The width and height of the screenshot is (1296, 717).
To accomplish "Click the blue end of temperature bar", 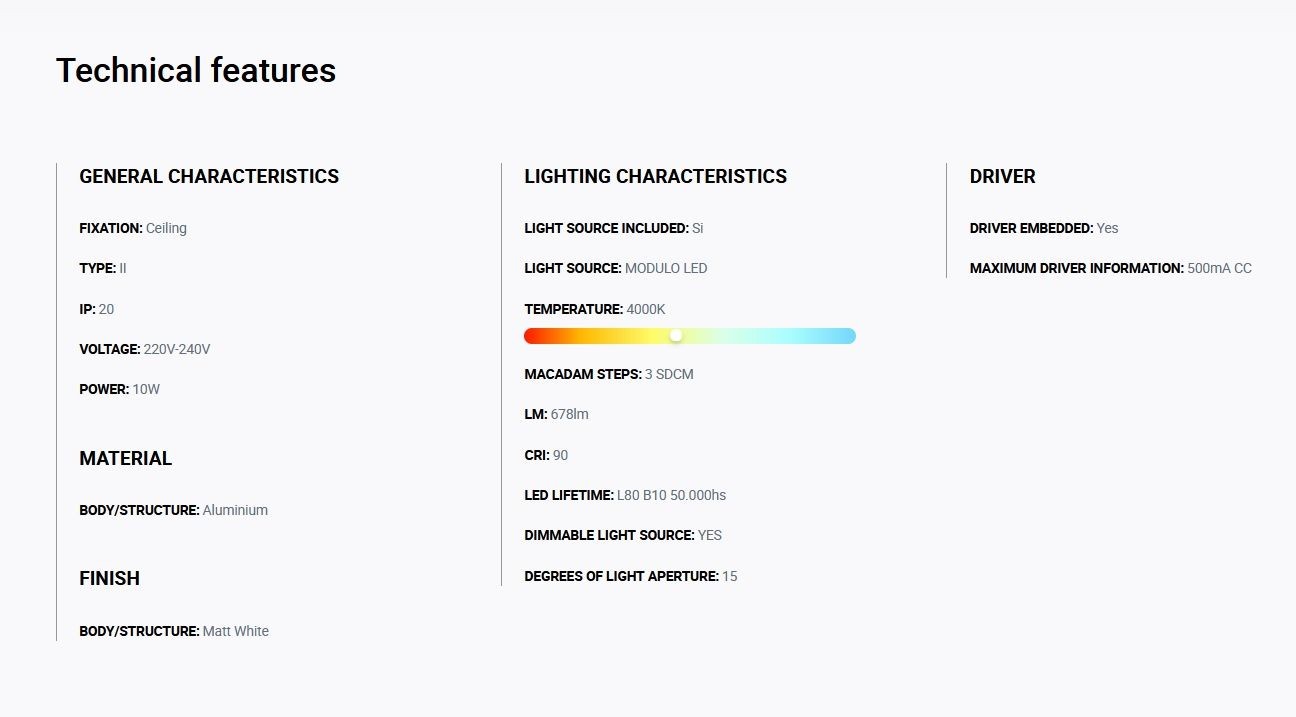I will pos(848,336).
